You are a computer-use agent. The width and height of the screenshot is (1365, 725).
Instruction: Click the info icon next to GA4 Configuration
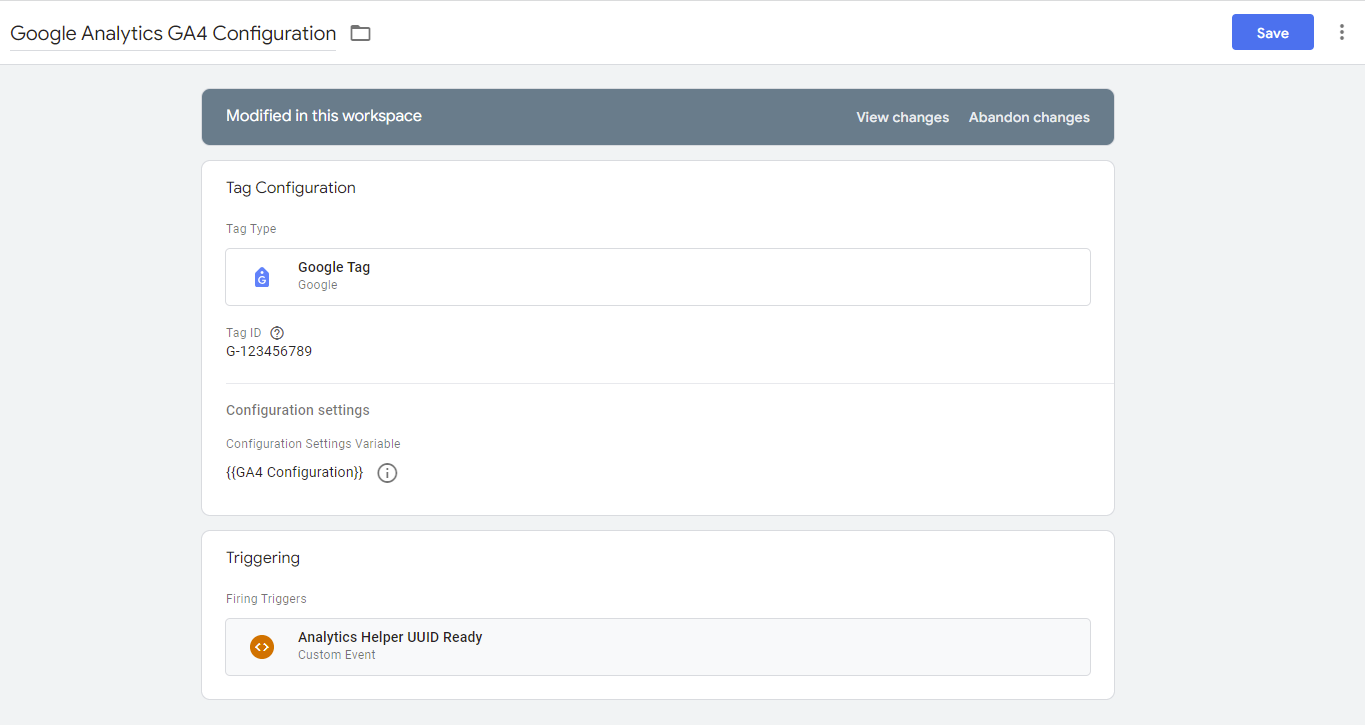[387, 473]
